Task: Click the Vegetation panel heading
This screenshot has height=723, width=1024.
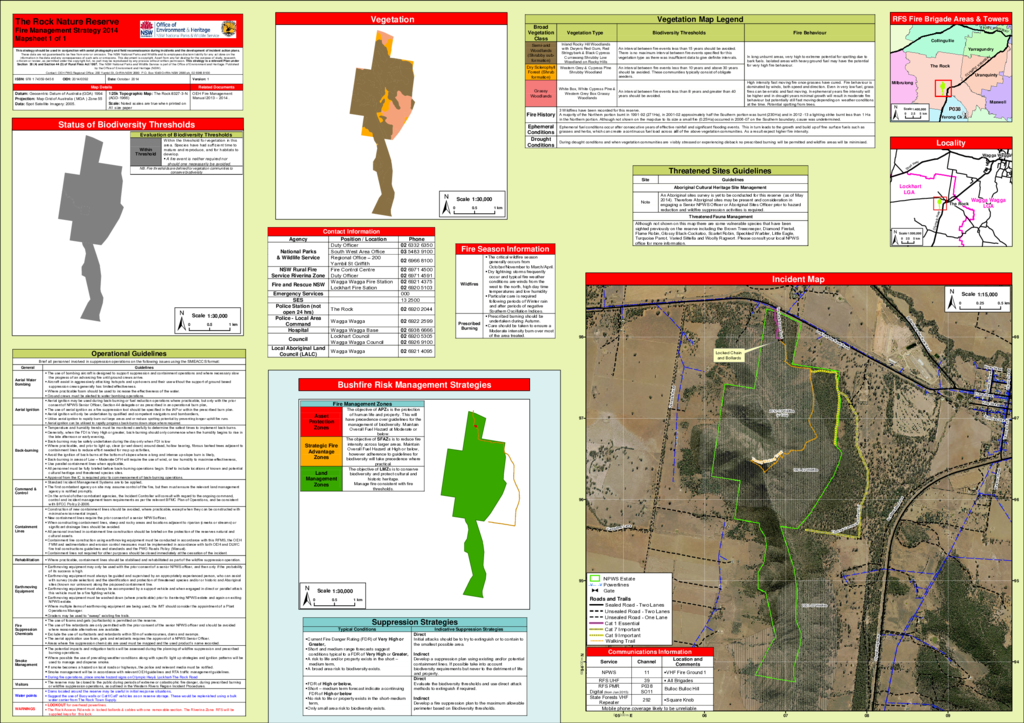Action: (392, 20)
